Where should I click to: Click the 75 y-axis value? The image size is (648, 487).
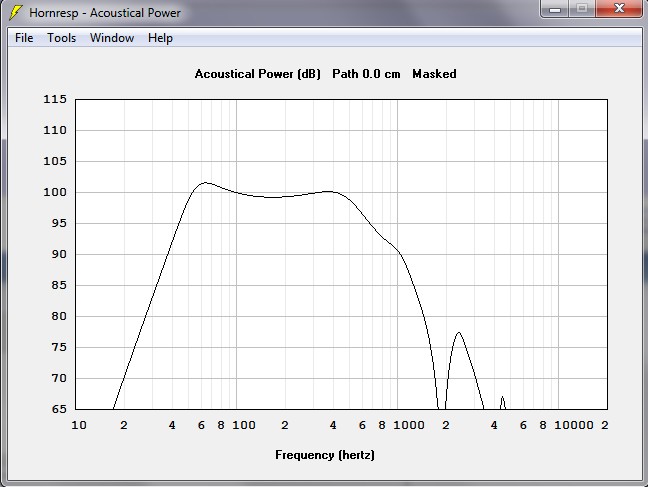pyautogui.click(x=59, y=347)
